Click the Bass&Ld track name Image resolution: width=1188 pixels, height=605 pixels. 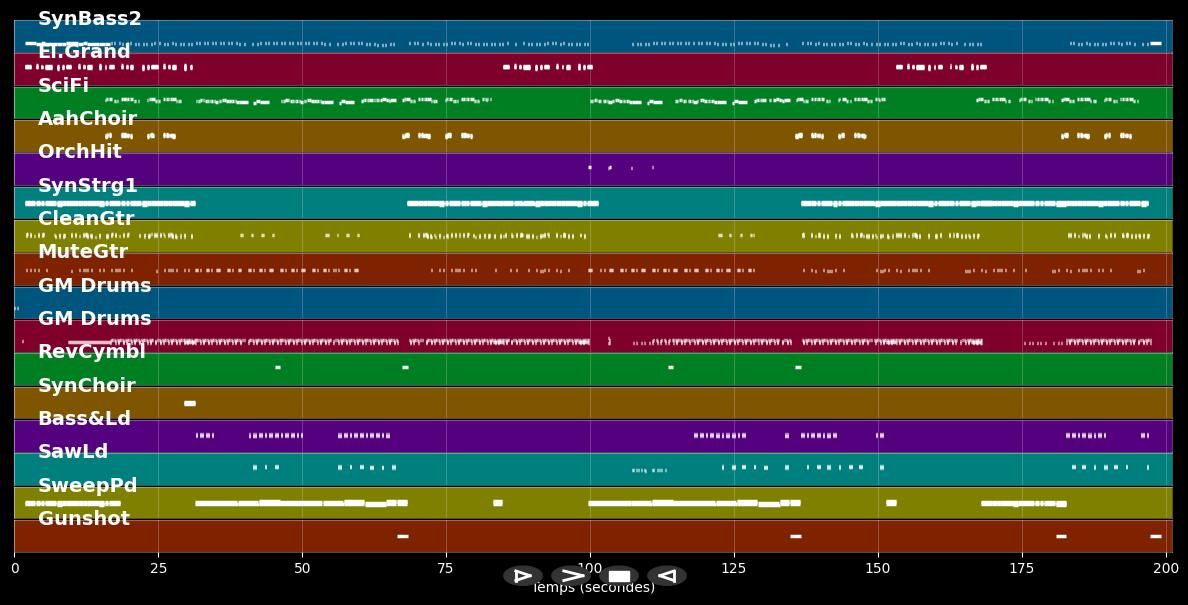87,418
